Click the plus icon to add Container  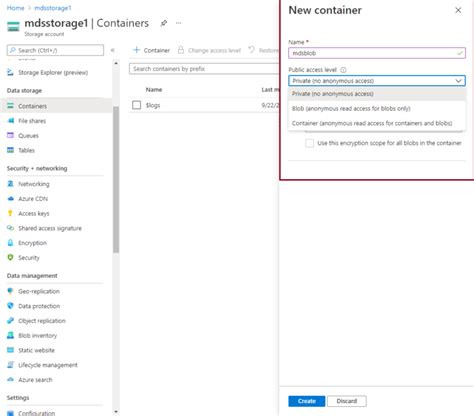136,50
